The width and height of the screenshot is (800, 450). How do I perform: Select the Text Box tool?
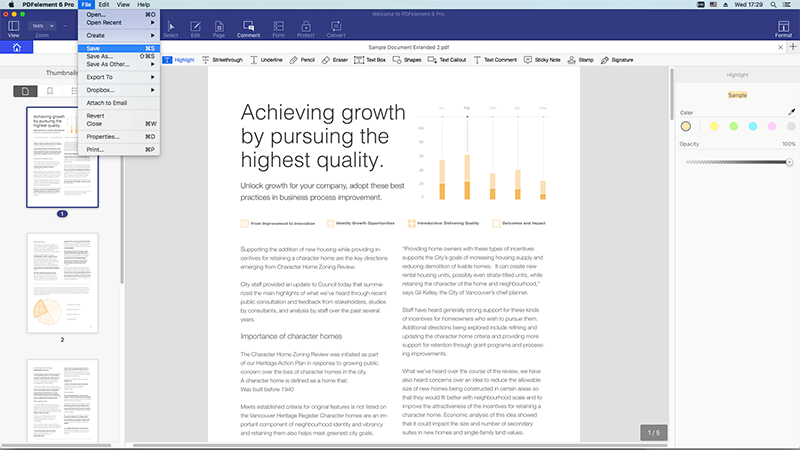point(370,60)
